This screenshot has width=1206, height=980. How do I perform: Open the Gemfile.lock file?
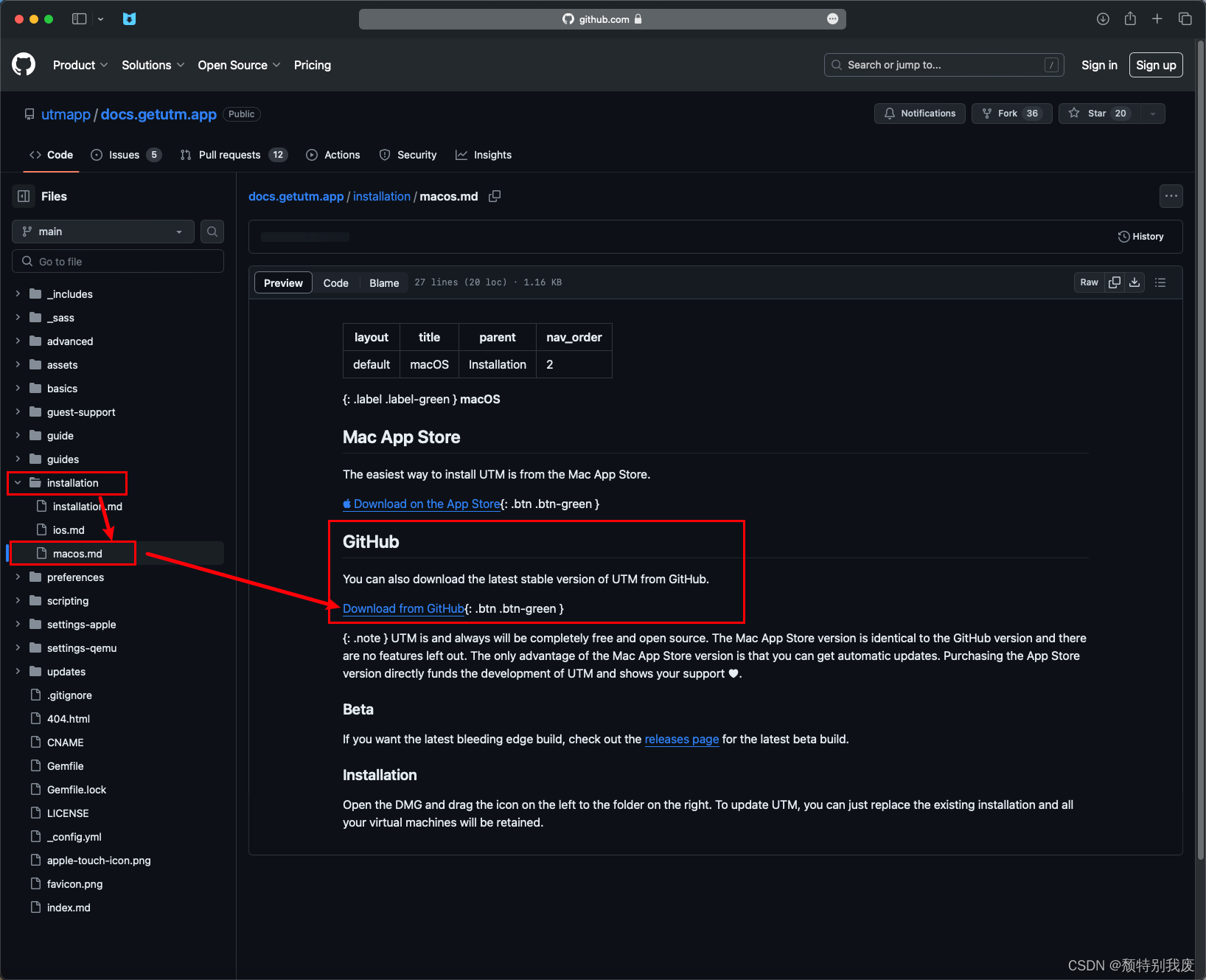77,790
